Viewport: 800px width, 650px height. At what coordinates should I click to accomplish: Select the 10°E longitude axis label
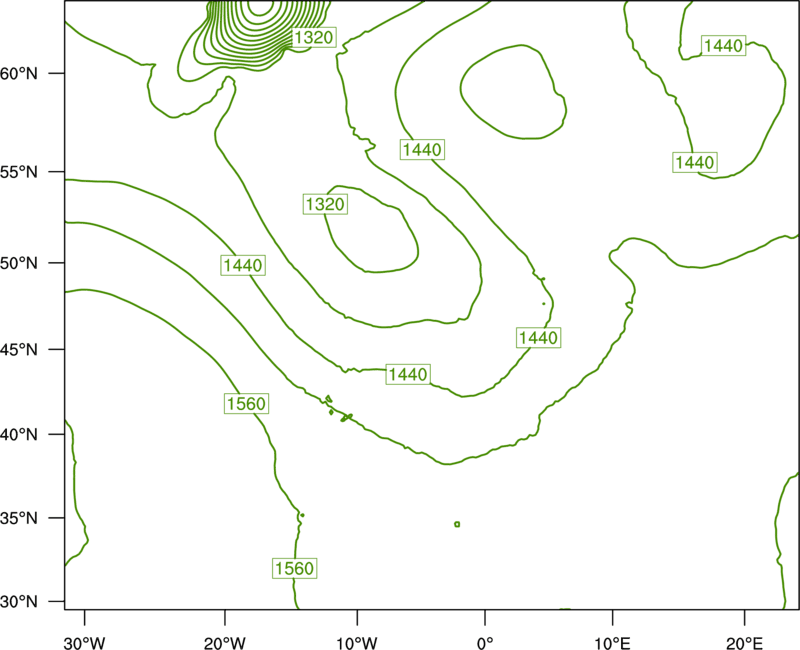tap(612, 643)
